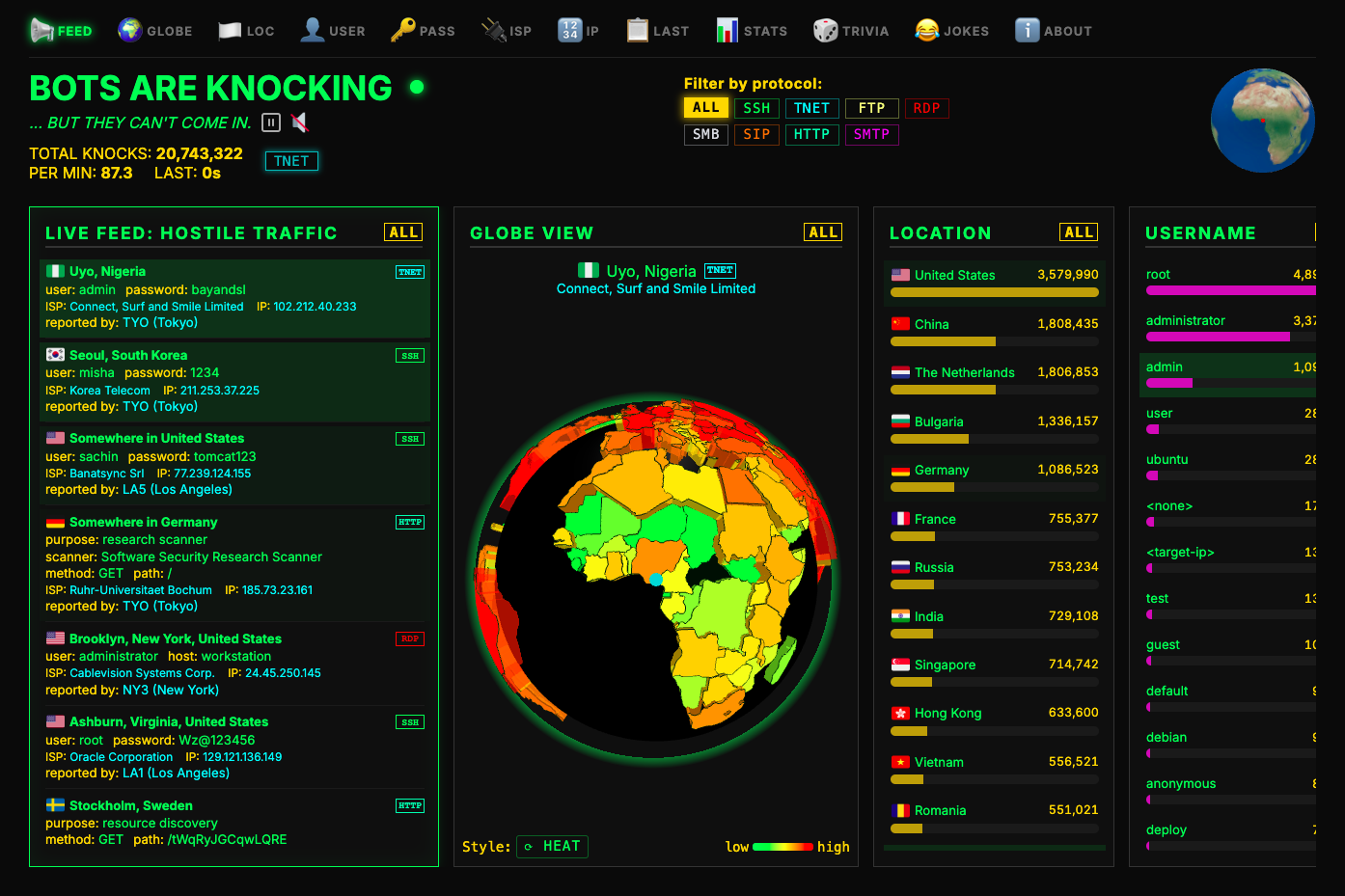This screenshot has height=896, width=1345.
Task: Filter traffic by RDP in protocol filters
Action: 926,108
